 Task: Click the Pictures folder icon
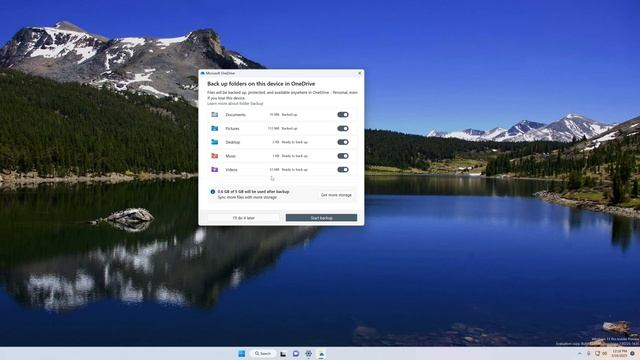[x=214, y=129]
